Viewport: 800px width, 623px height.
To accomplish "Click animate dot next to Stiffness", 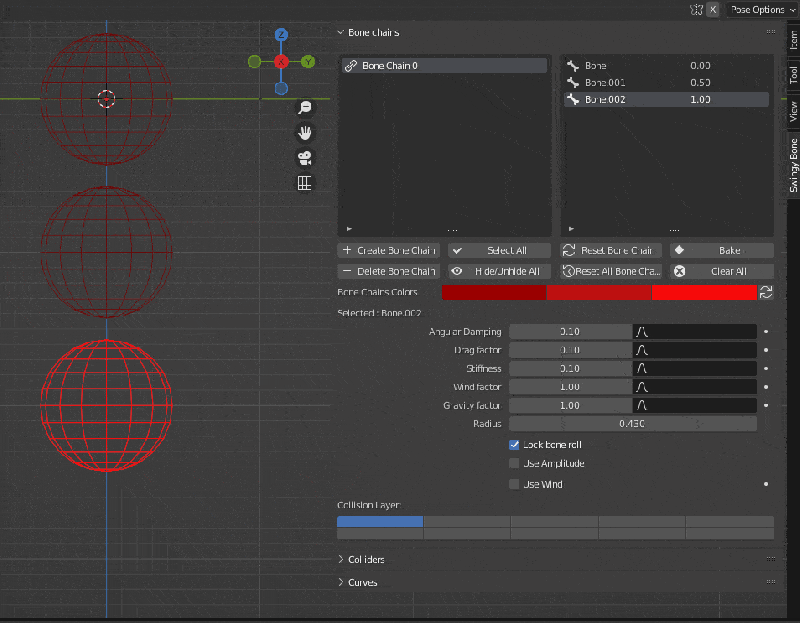I will (766, 368).
